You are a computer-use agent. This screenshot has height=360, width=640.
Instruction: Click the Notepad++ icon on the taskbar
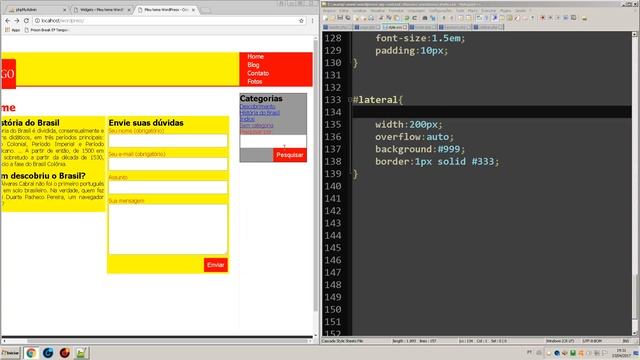81,353
